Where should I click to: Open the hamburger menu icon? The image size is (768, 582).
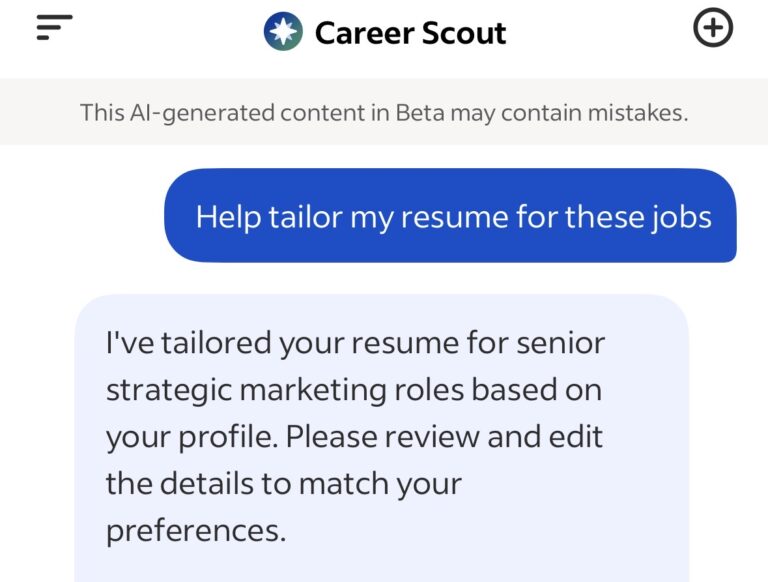click(55, 28)
